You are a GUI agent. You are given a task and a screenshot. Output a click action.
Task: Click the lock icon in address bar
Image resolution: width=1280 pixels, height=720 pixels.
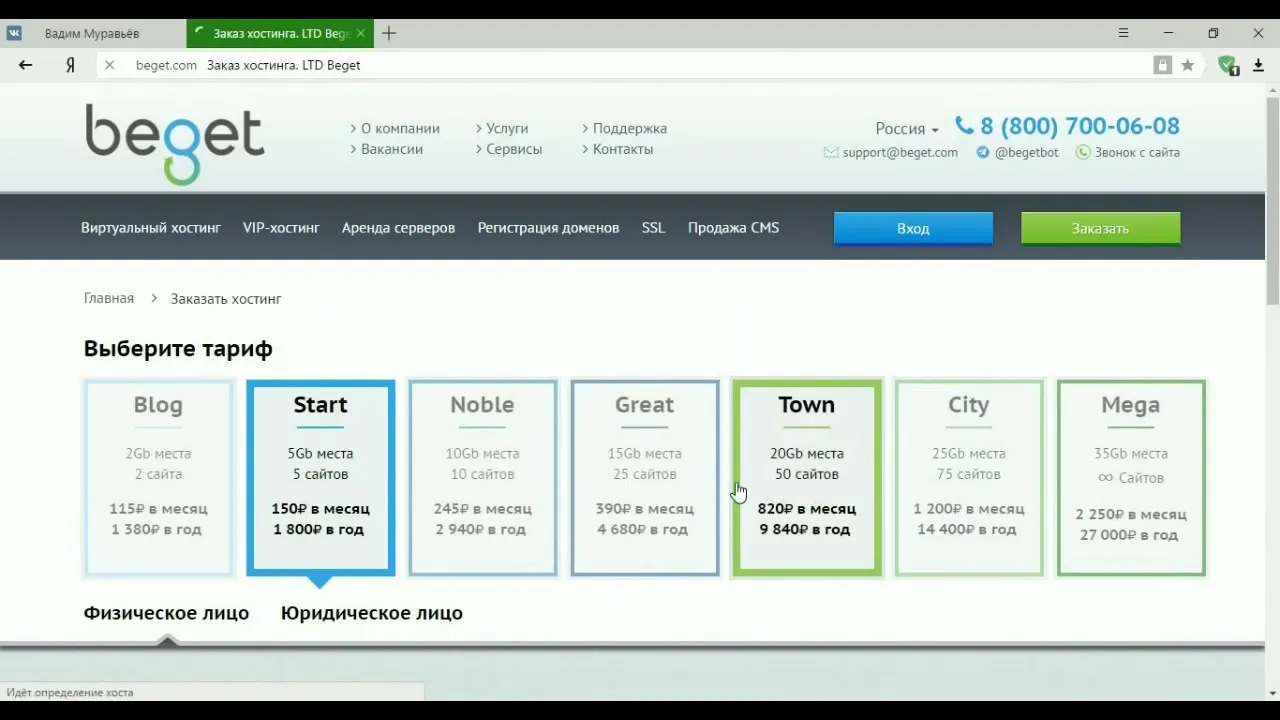pos(1162,65)
